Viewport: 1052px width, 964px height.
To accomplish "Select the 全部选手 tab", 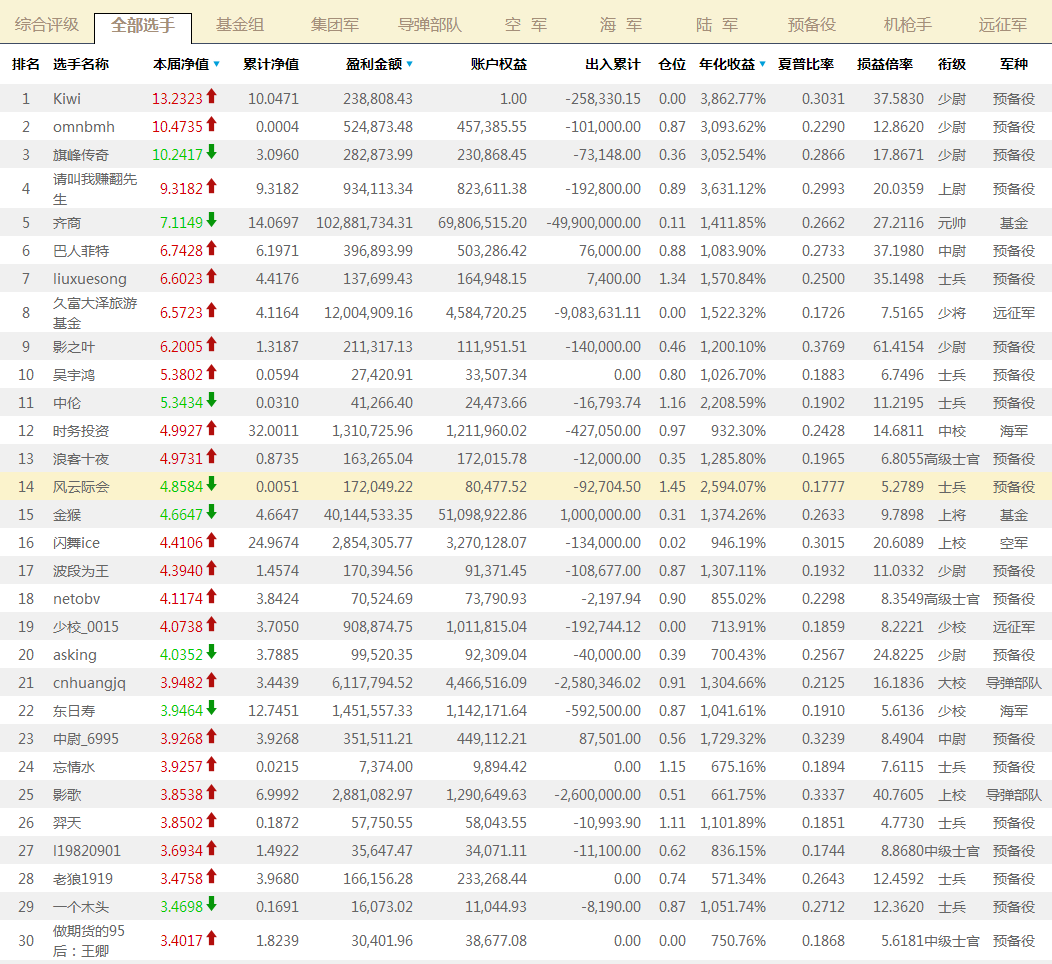I will 143,27.
